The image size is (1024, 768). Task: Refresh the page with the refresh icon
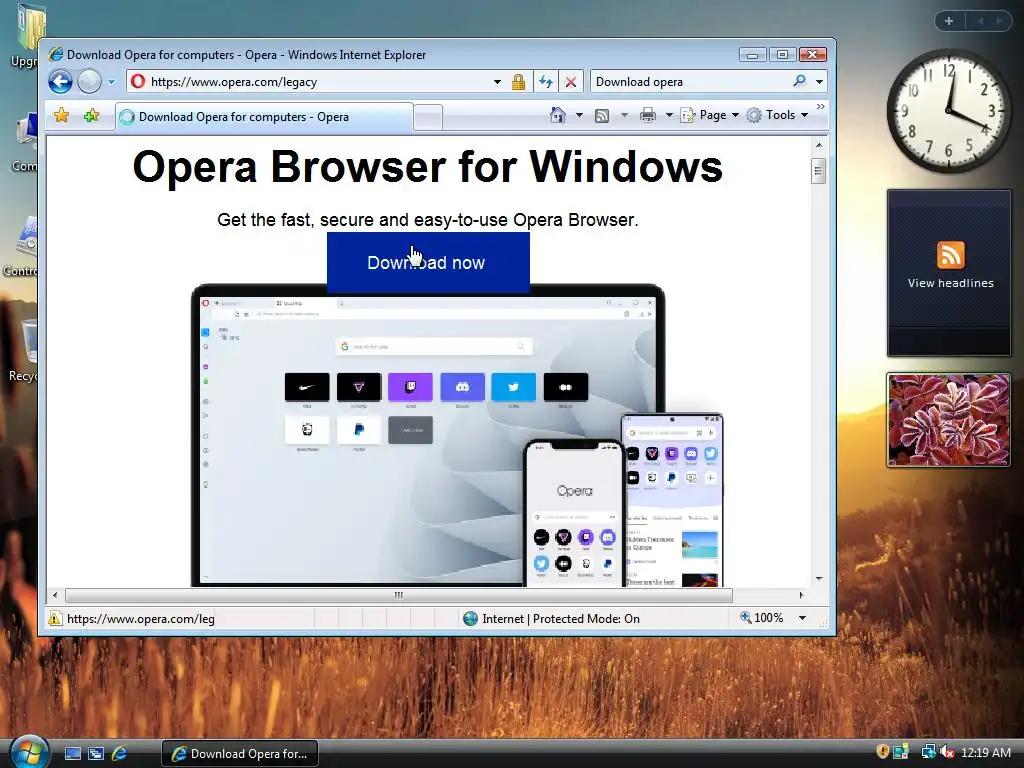click(x=545, y=82)
